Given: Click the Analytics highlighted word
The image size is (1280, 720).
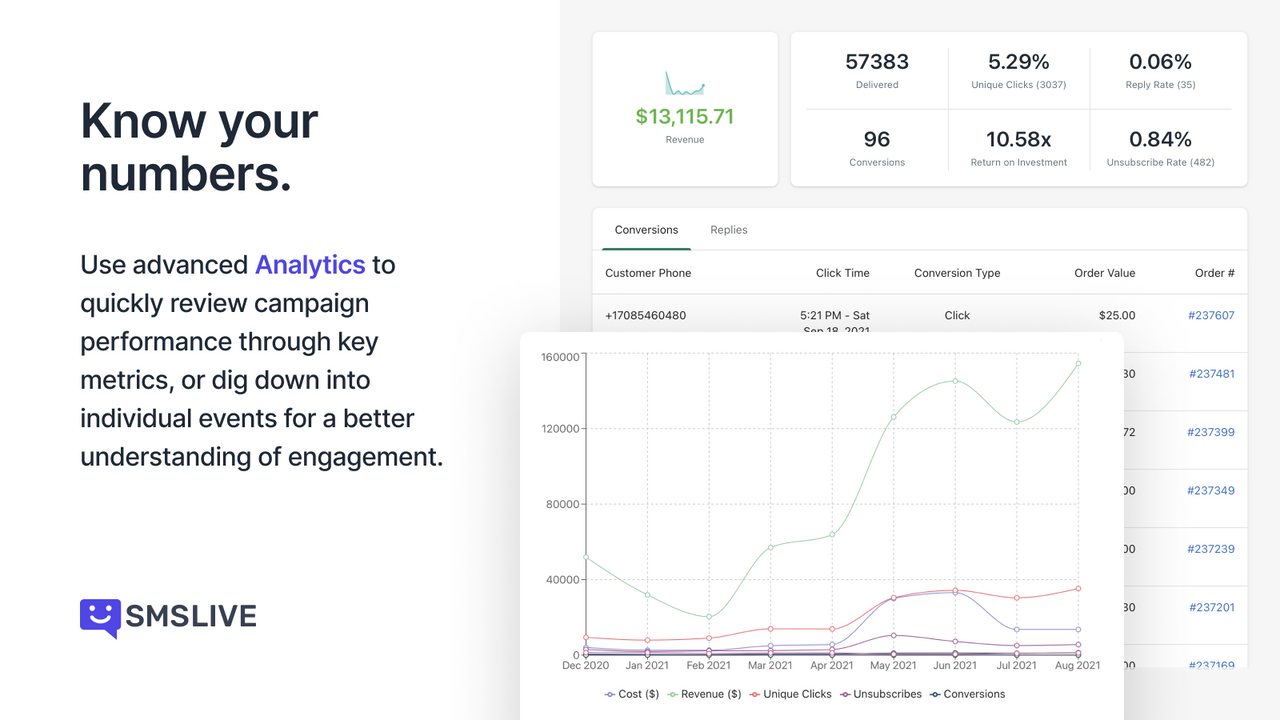Looking at the screenshot, I should click(x=310, y=265).
